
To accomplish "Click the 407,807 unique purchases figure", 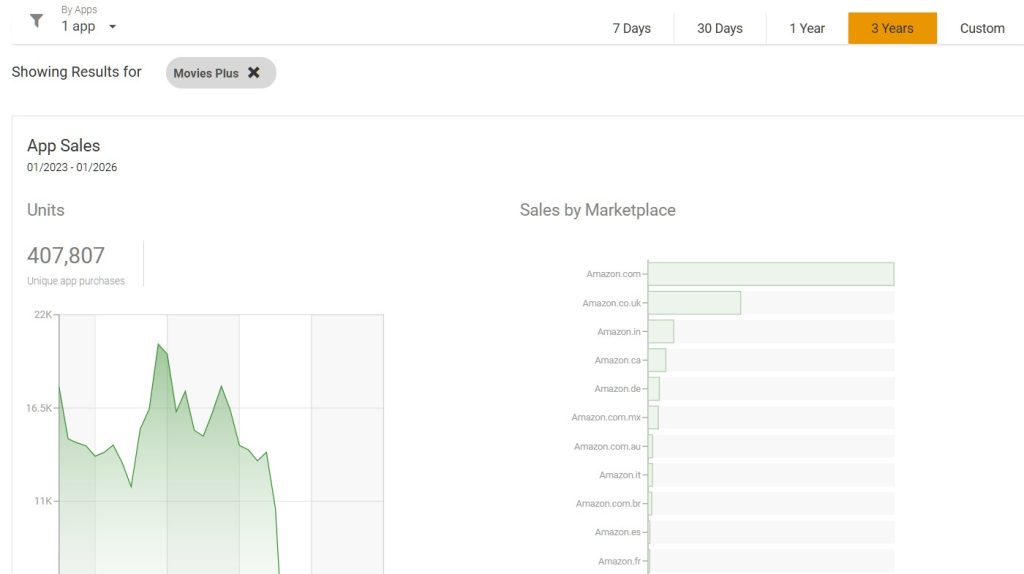I will point(66,256).
